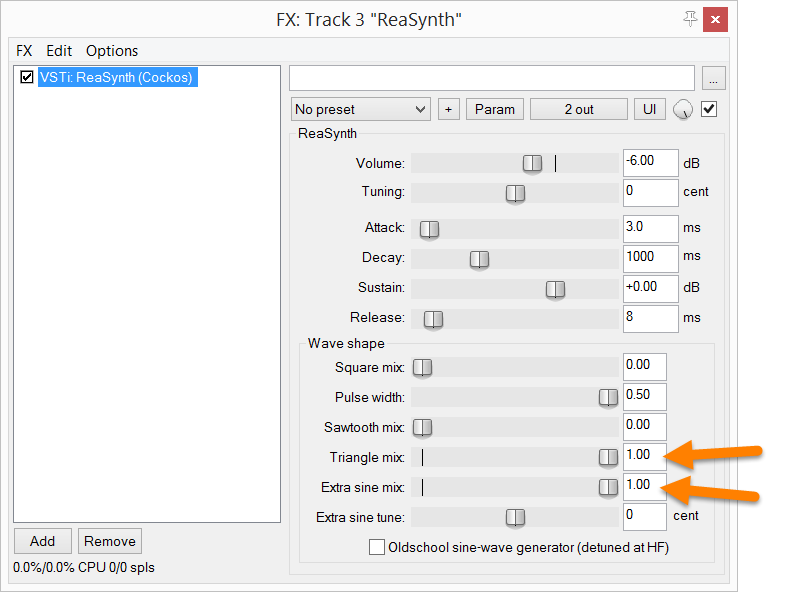This screenshot has width=798, height=592.
Task: Toggle the plugin bypass checkbox beside knob
Action: pos(709,109)
